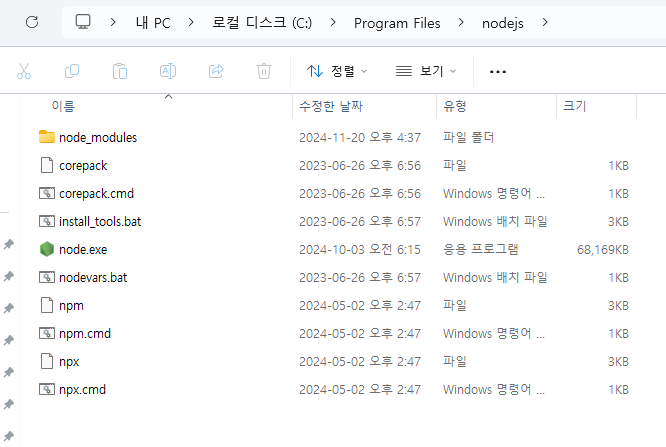Select npm.cmd file name
666x447 pixels.
85,334
